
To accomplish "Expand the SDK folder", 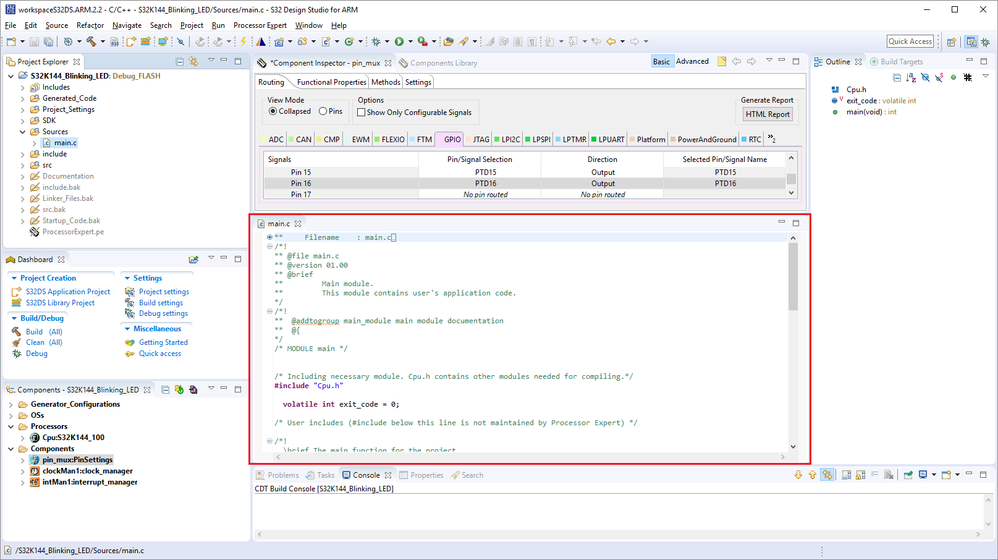I will 23,120.
